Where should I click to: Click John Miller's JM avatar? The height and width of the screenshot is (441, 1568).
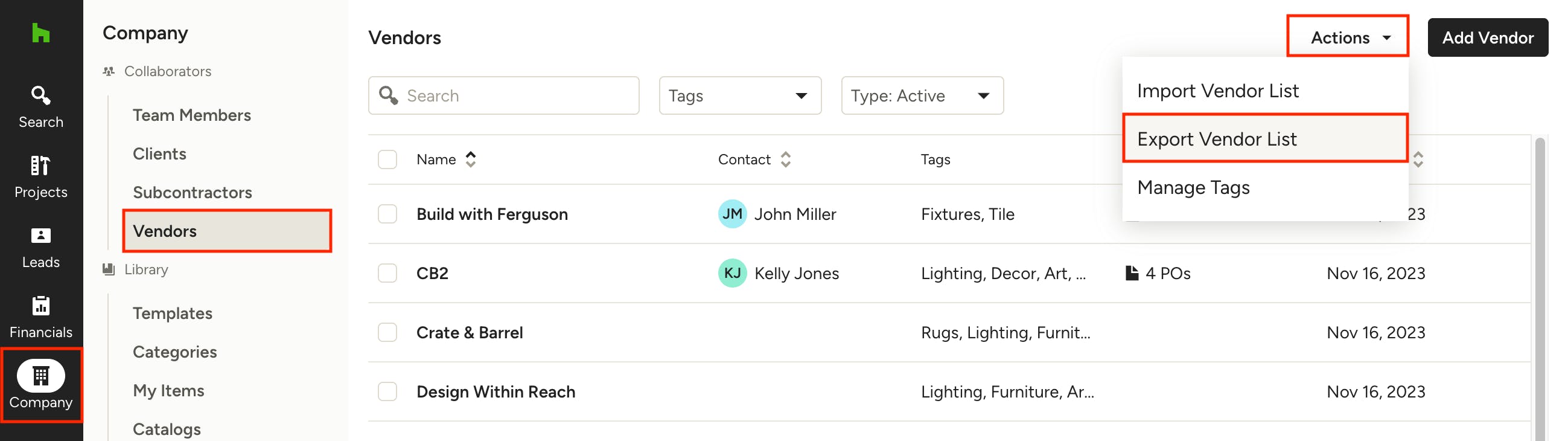point(732,214)
